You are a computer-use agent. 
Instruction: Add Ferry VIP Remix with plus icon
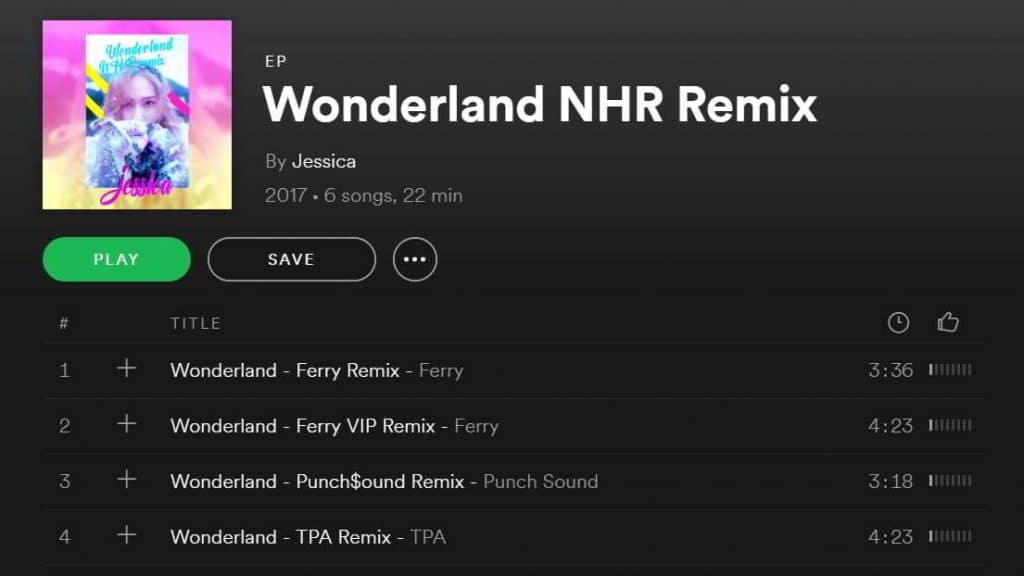(127, 424)
